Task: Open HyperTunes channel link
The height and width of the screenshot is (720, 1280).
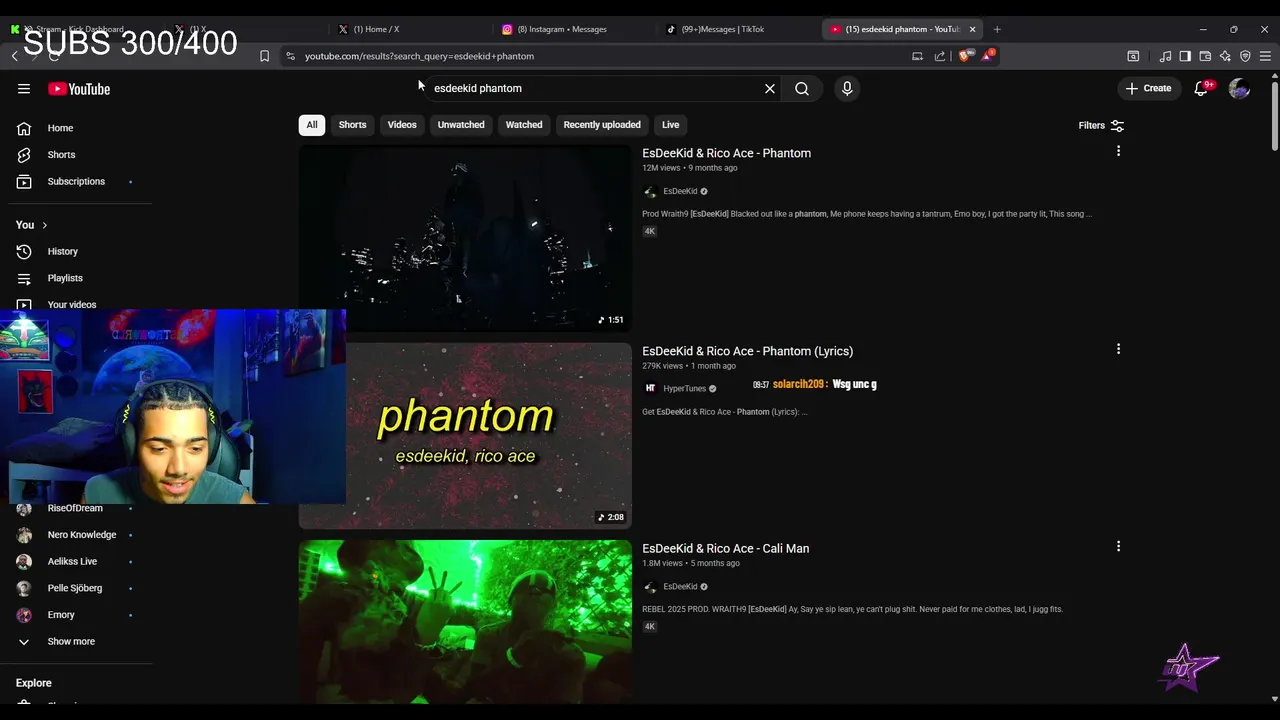Action: pyautogui.click(x=685, y=388)
